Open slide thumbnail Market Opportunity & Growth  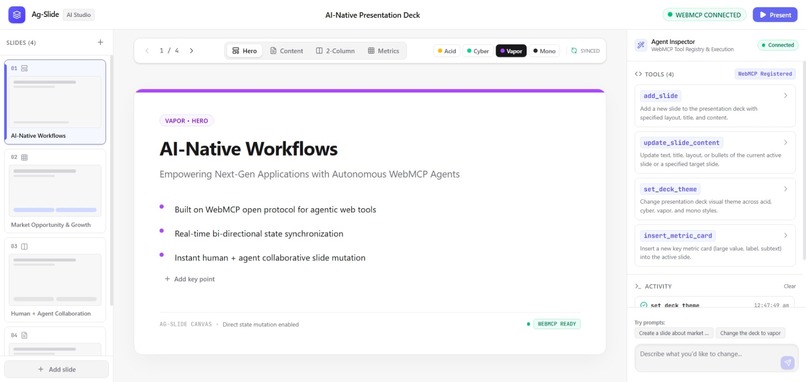55,191
